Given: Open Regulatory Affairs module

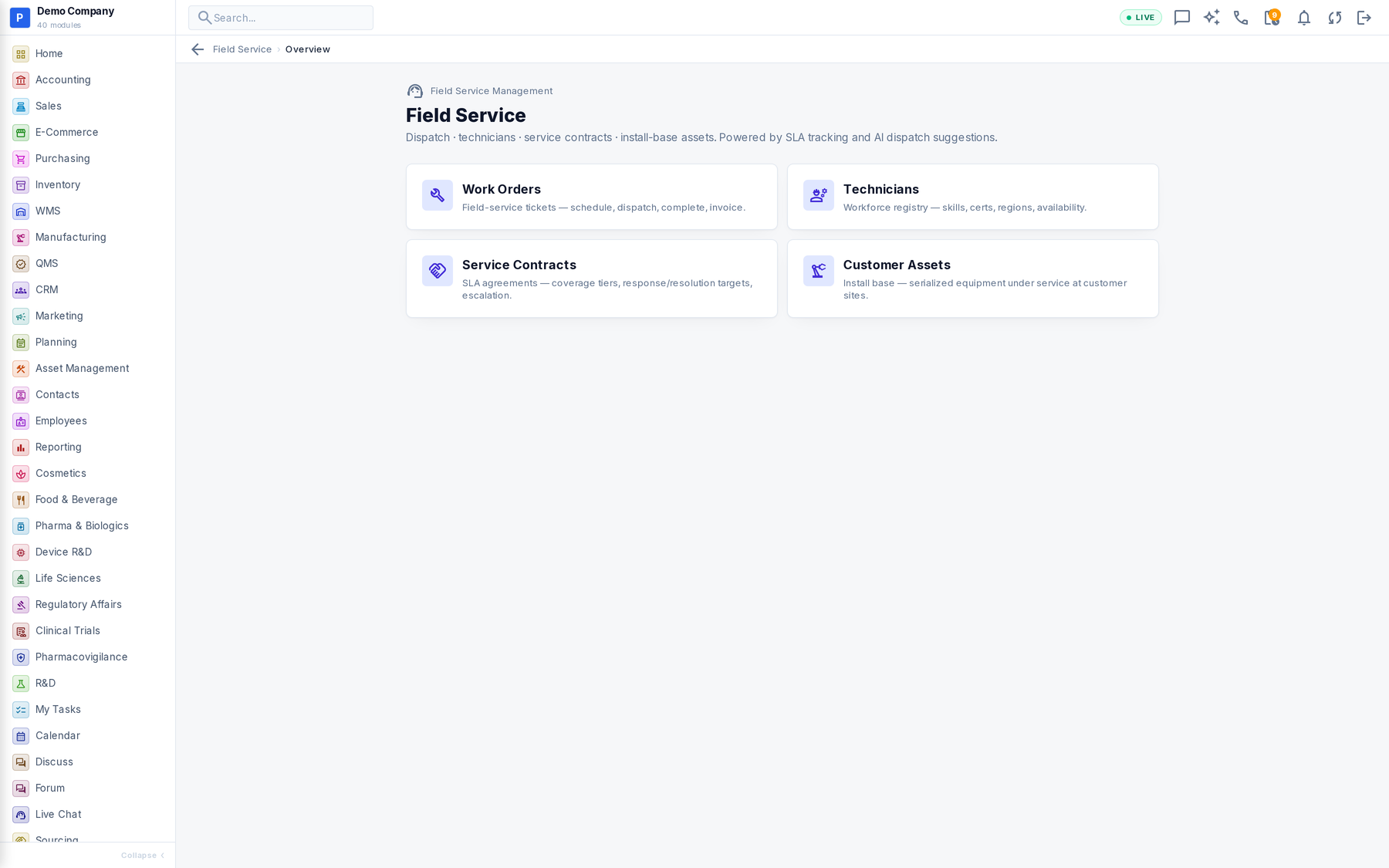Looking at the screenshot, I should point(87,604).
